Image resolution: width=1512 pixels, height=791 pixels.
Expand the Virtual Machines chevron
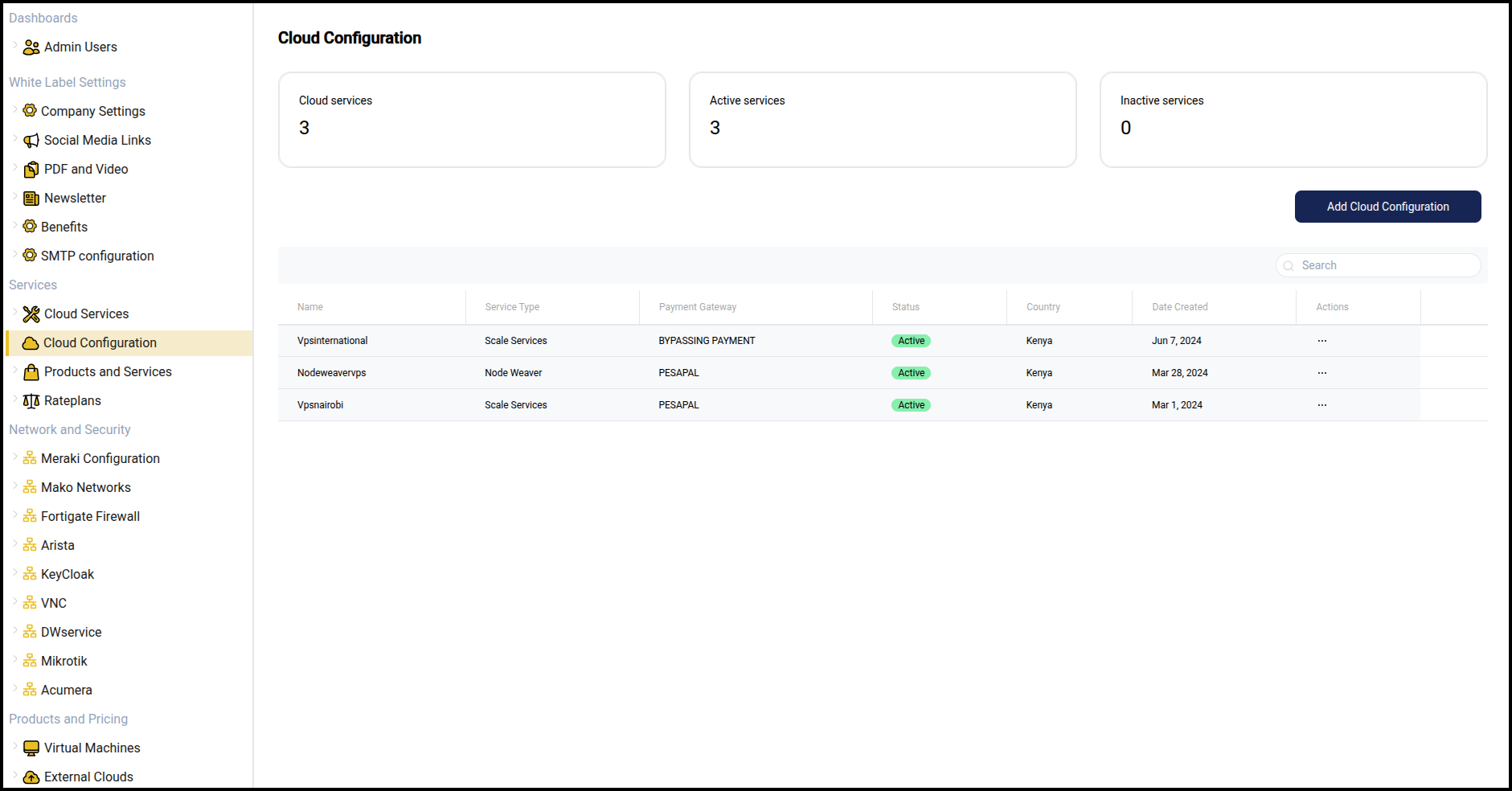coord(14,746)
